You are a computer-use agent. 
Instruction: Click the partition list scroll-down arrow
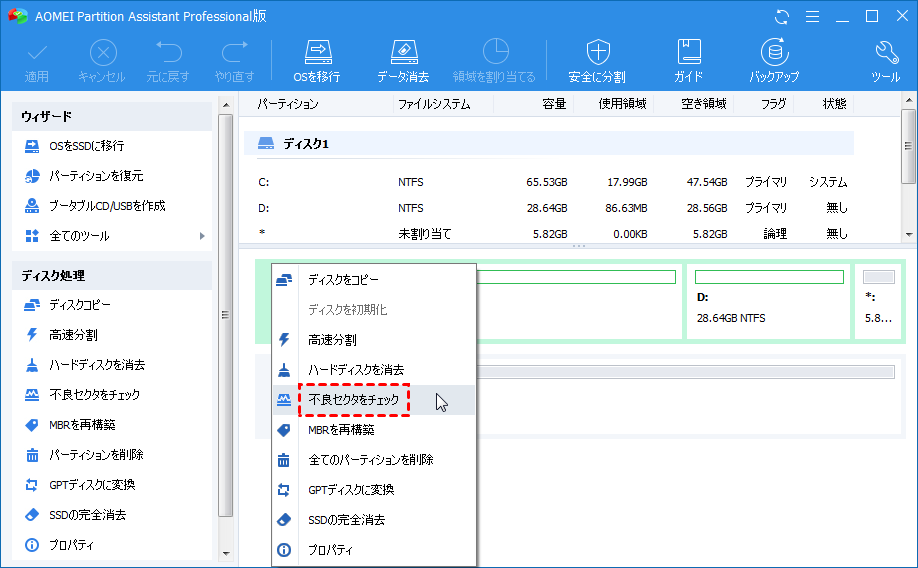tap(909, 234)
